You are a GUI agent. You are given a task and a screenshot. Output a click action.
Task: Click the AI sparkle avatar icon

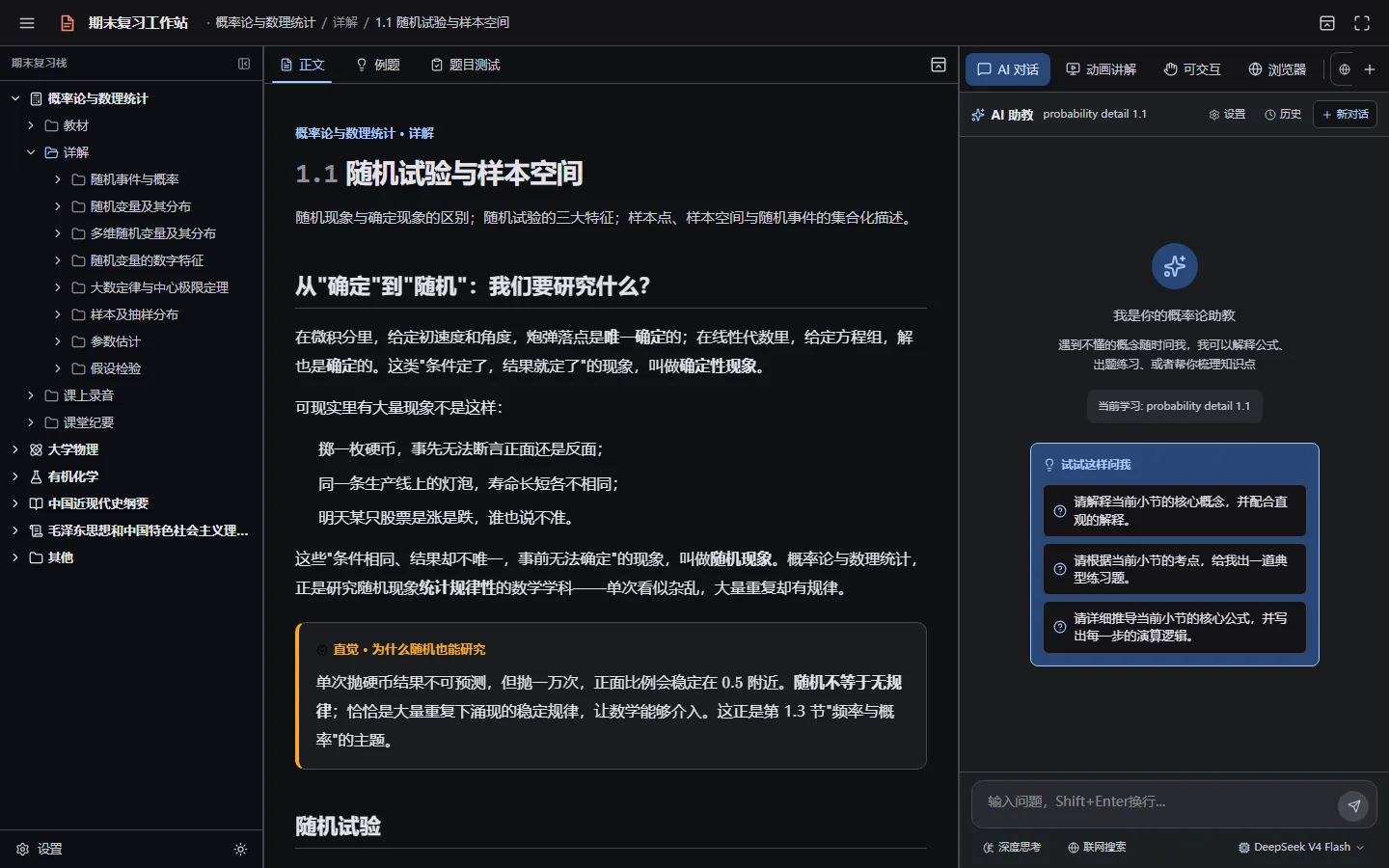pyautogui.click(x=1175, y=266)
